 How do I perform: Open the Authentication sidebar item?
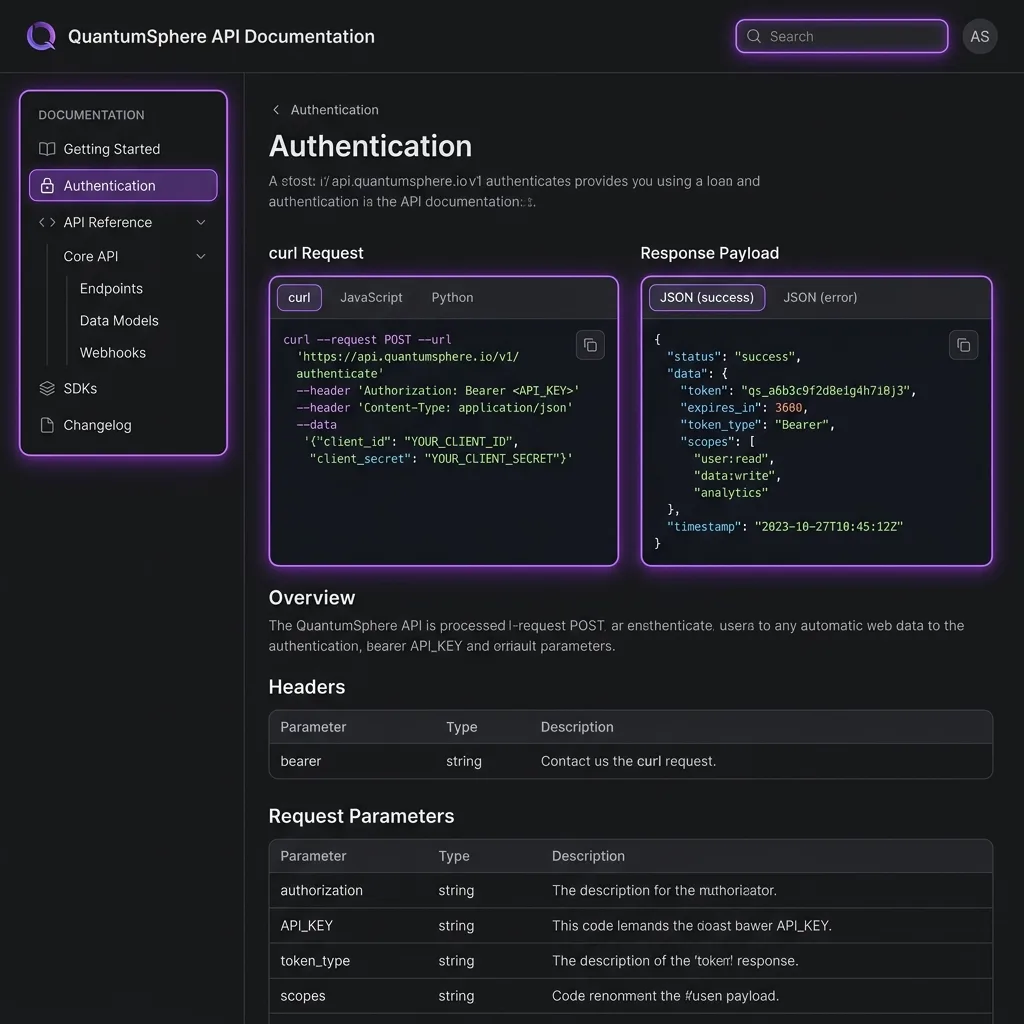(123, 185)
